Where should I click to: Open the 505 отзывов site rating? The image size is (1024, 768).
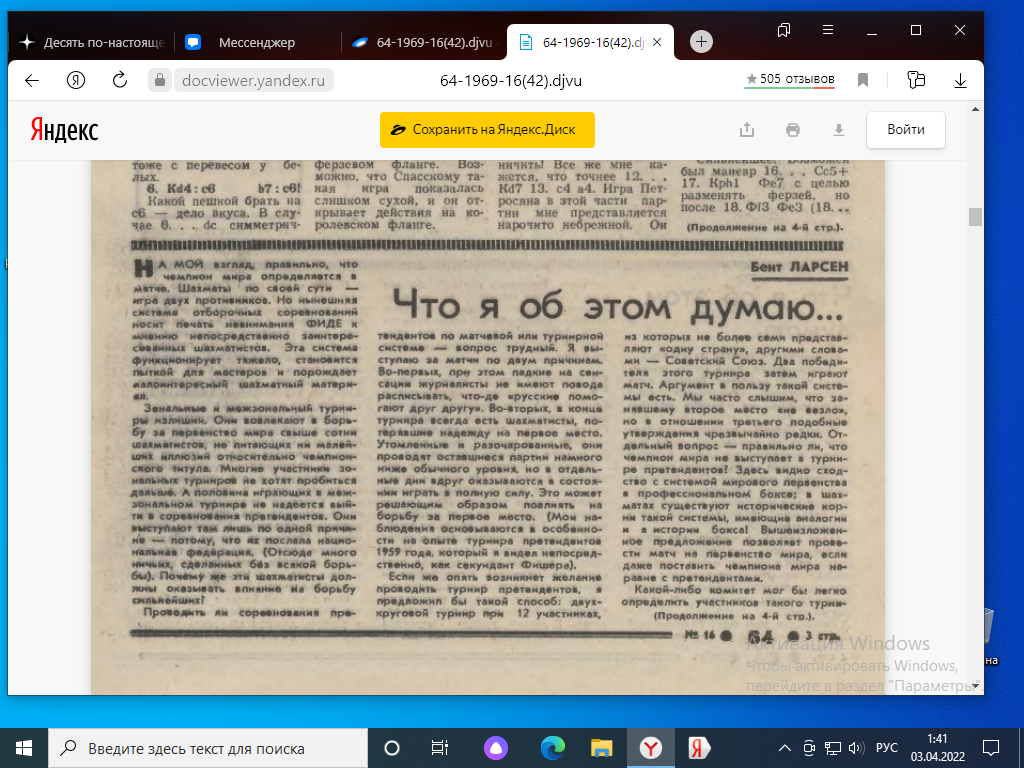coord(790,80)
